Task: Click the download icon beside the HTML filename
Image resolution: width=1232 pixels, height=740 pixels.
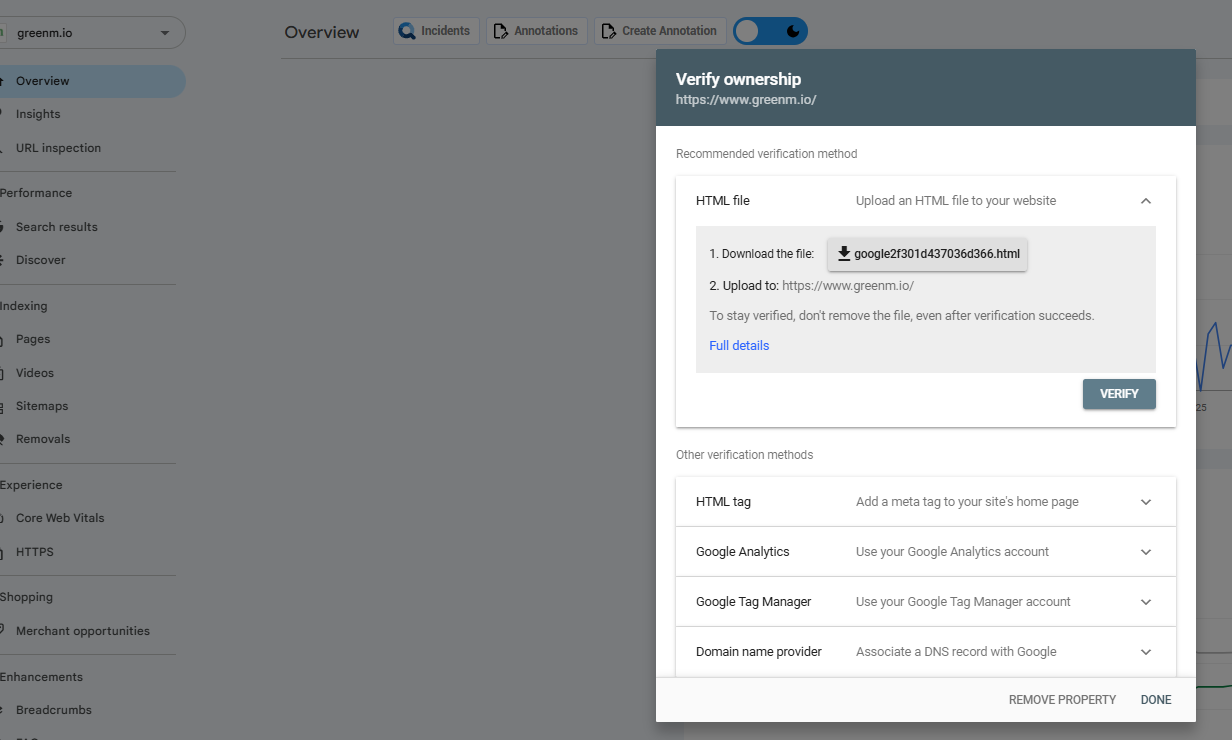Action: (x=844, y=254)
